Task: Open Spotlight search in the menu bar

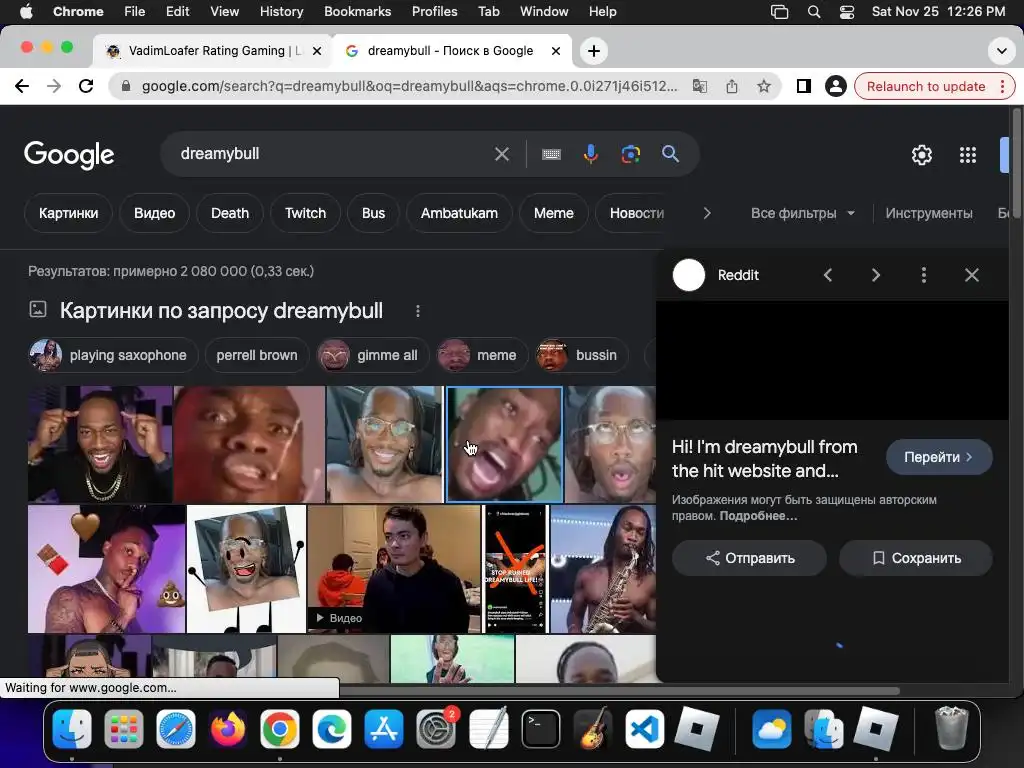Action: [x=813, y=12]
